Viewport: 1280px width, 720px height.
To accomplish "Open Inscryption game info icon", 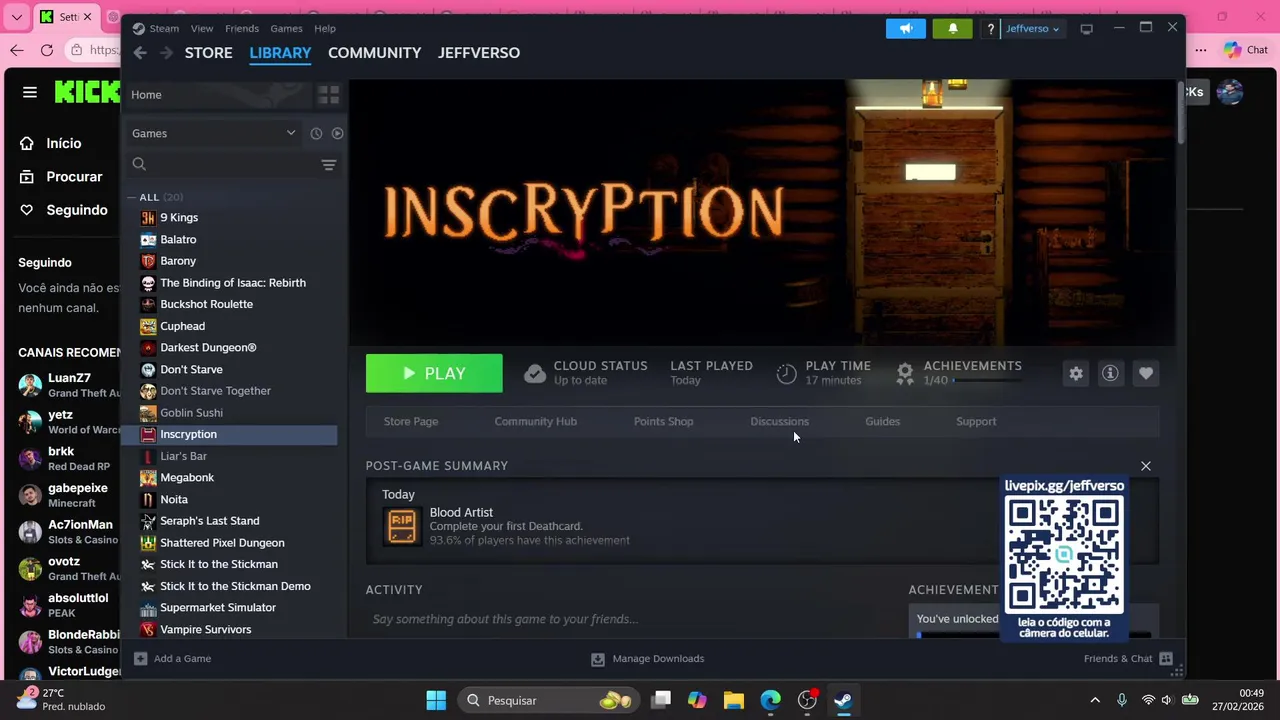I will pos(1110,373).
